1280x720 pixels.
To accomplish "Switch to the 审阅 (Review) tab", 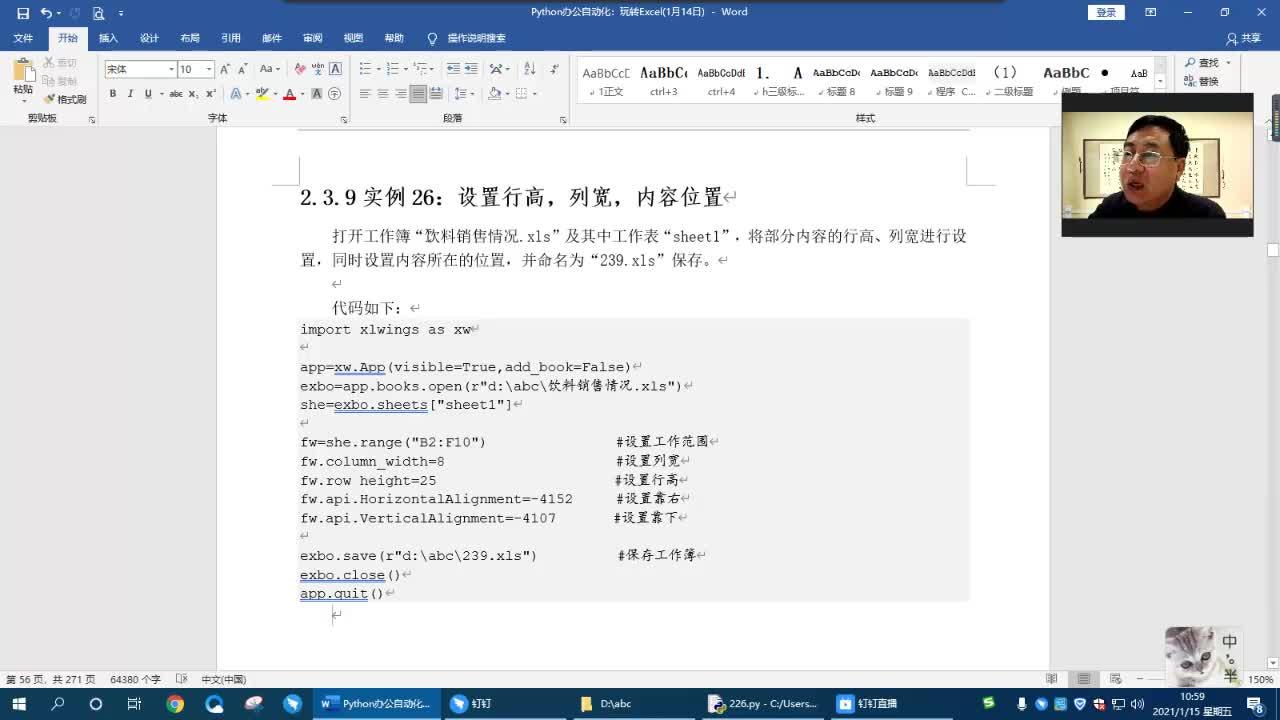I will (x=313, y=38).
